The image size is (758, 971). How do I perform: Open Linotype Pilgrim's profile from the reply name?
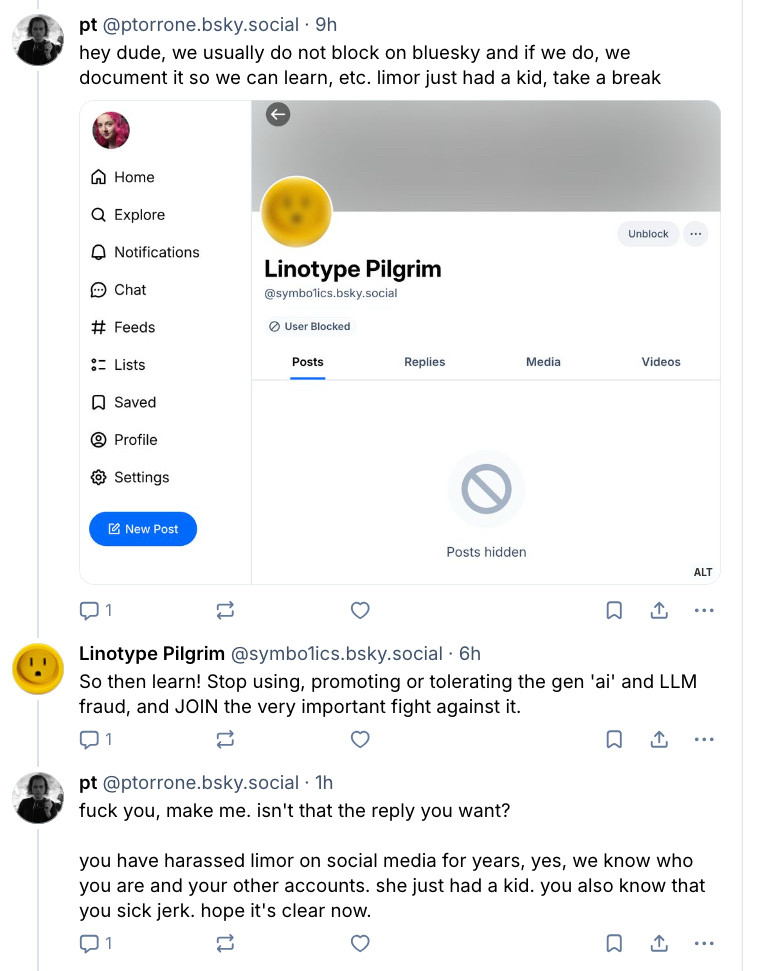152,654
